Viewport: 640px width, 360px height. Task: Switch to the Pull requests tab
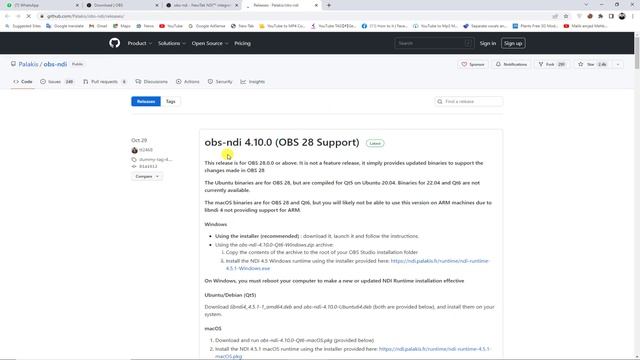tap(104, 82)
